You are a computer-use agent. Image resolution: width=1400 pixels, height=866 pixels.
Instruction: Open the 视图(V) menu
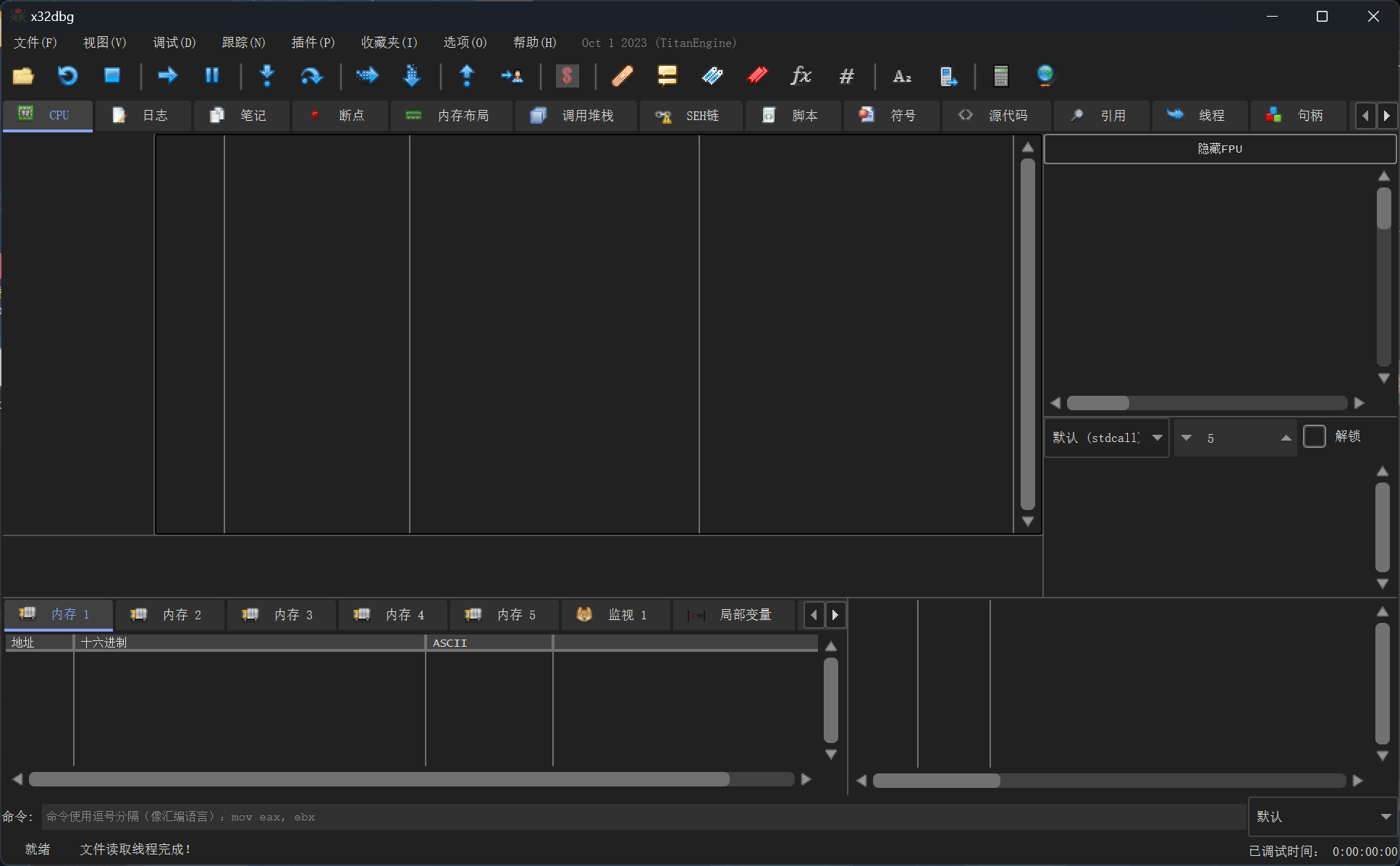105,43
